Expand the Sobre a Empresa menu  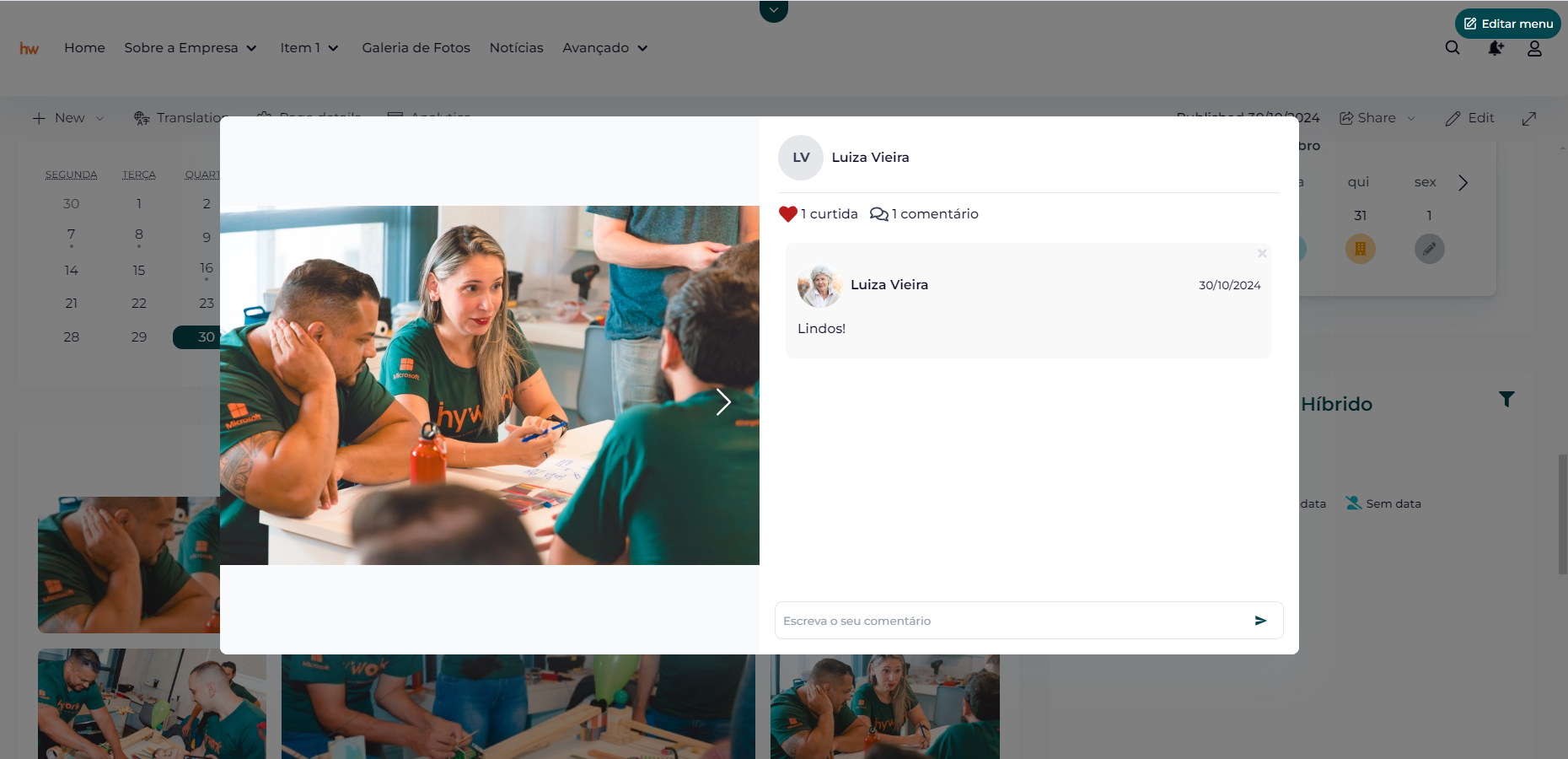coord(191,48)
